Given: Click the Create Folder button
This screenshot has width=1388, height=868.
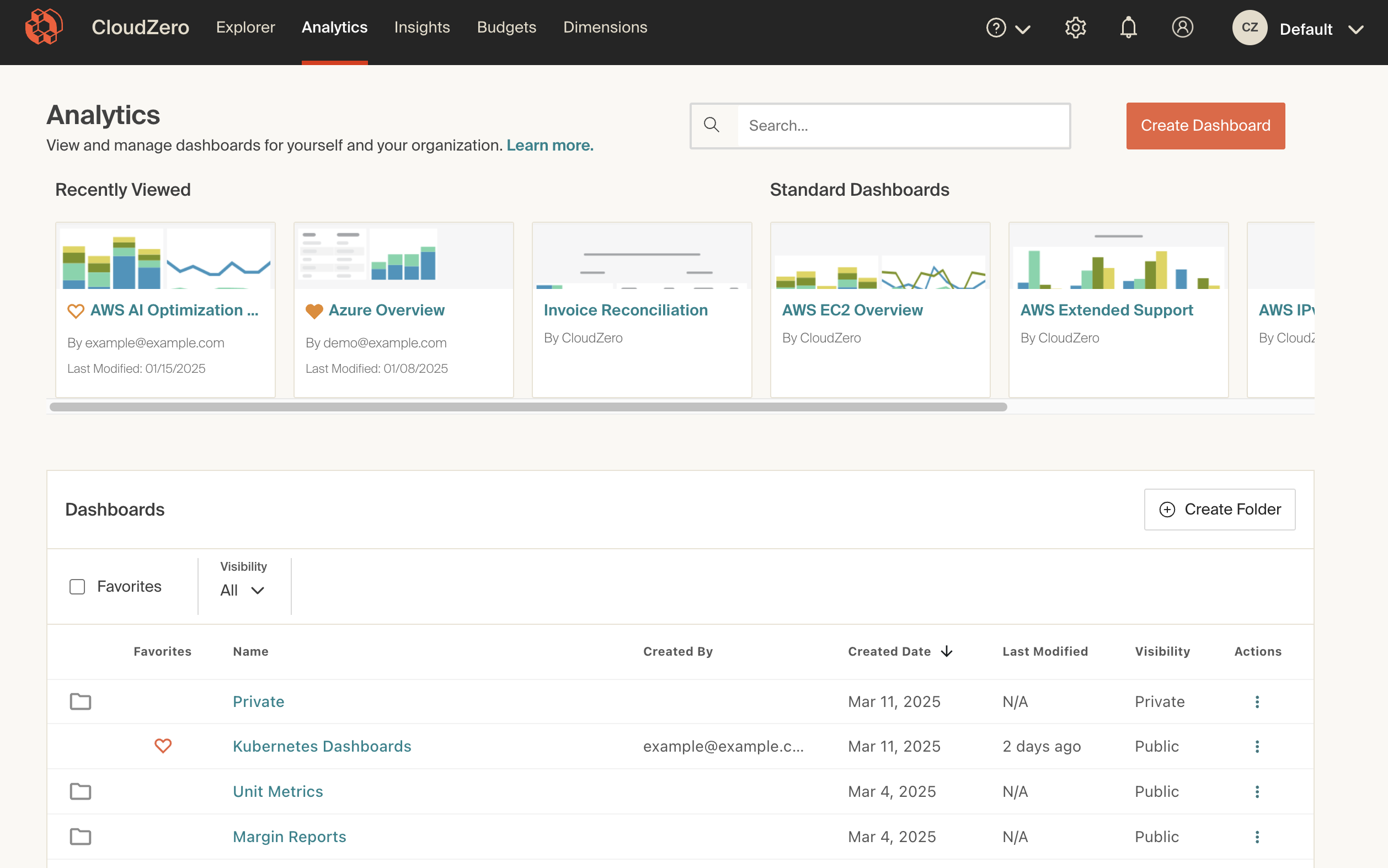Looking at the screenshot, I should 1220,509.
